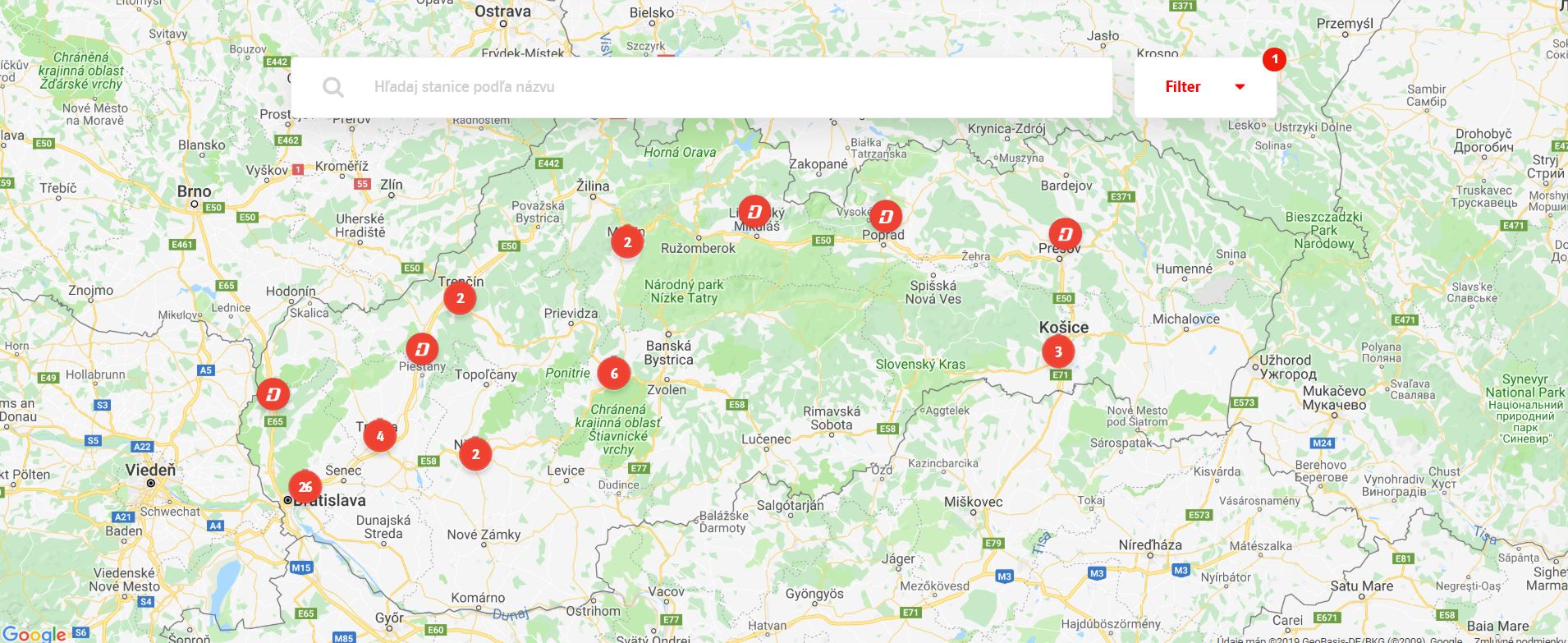Click the Rimavská Sobota town label
Image resolution: width=1568 pixels, height=643 pixels.
tap(832, 418)
